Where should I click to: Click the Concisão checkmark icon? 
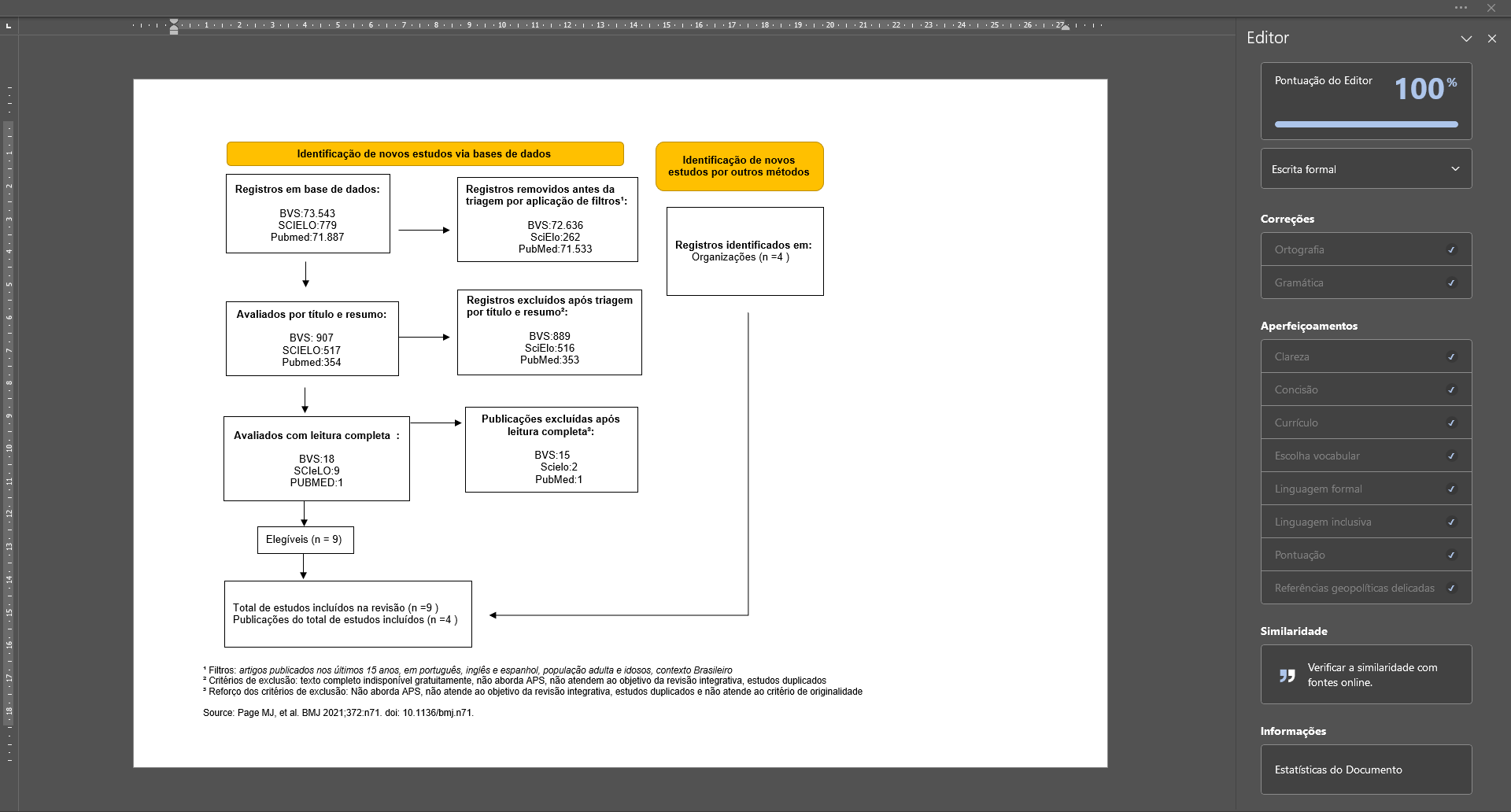(1451, 389)
